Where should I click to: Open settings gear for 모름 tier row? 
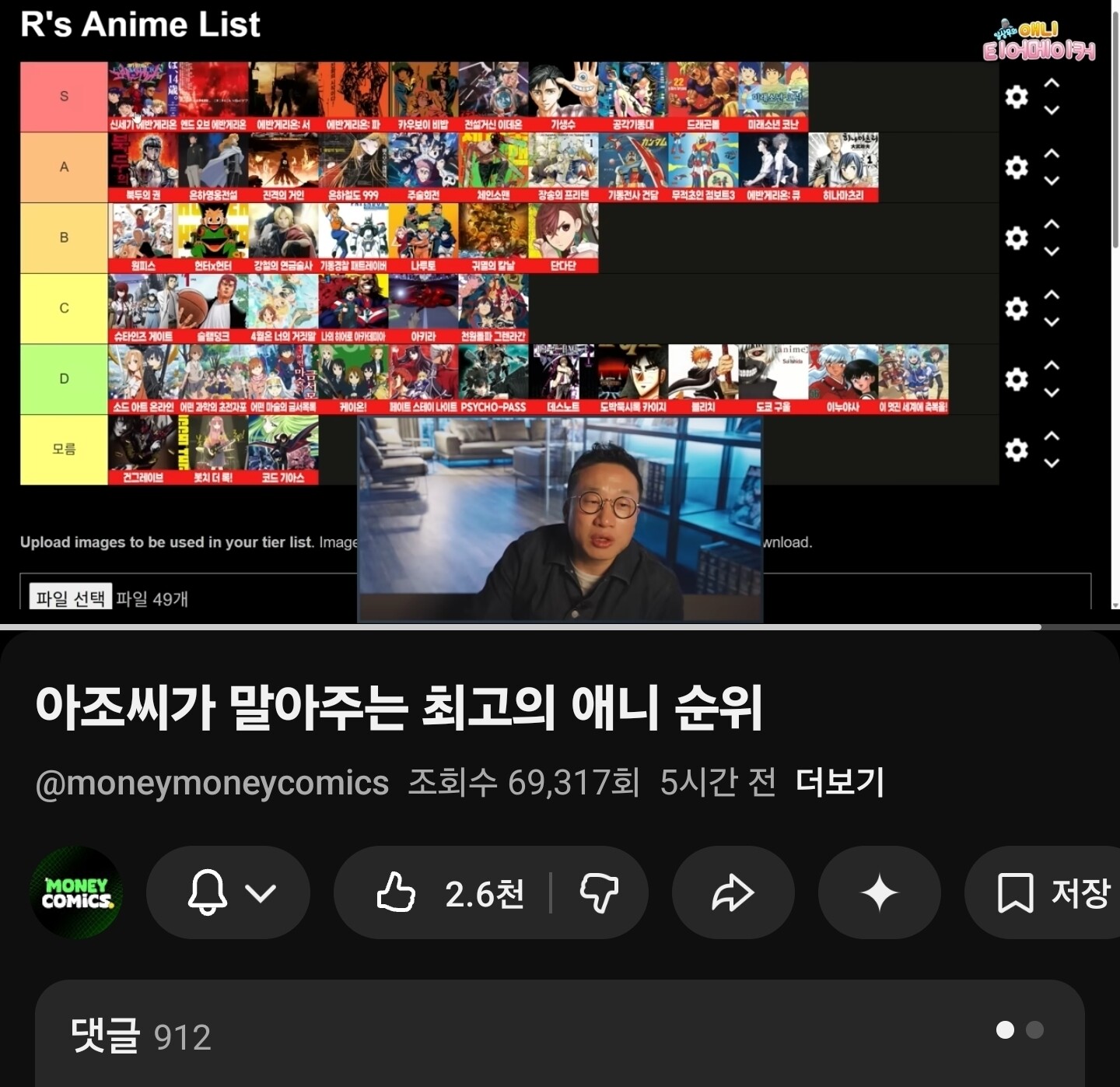click(1017, 450)
